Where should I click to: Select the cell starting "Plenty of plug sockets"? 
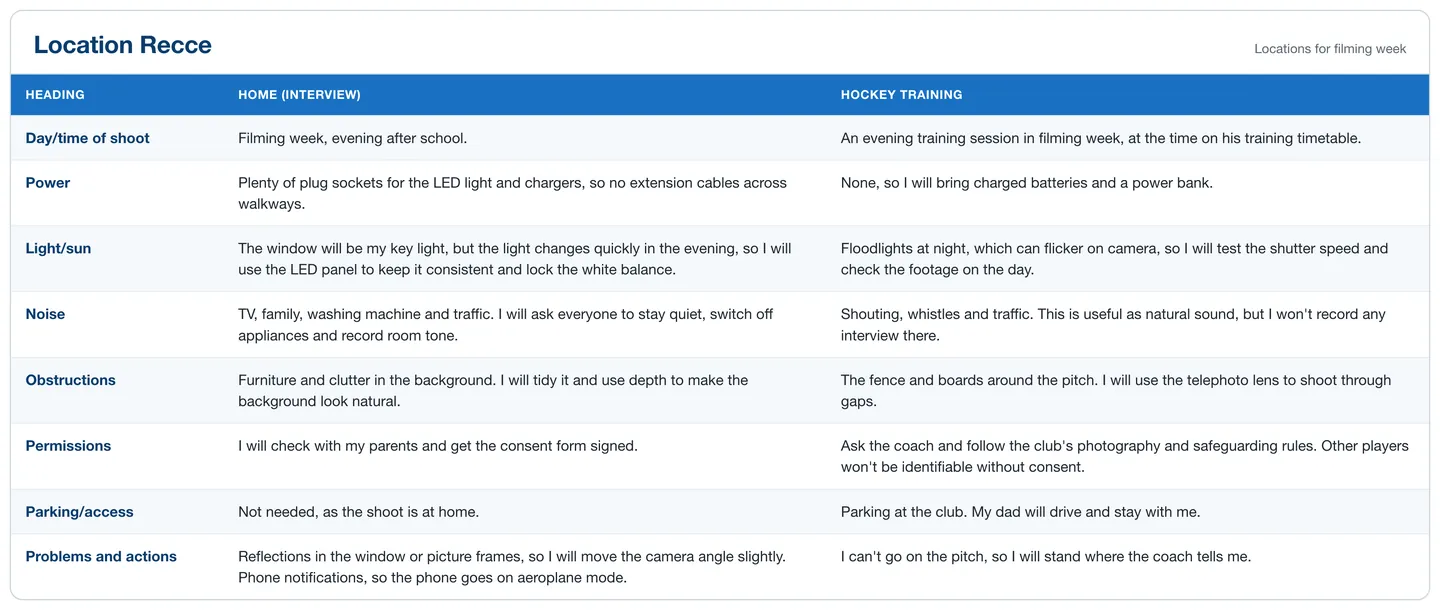point(526,194)
